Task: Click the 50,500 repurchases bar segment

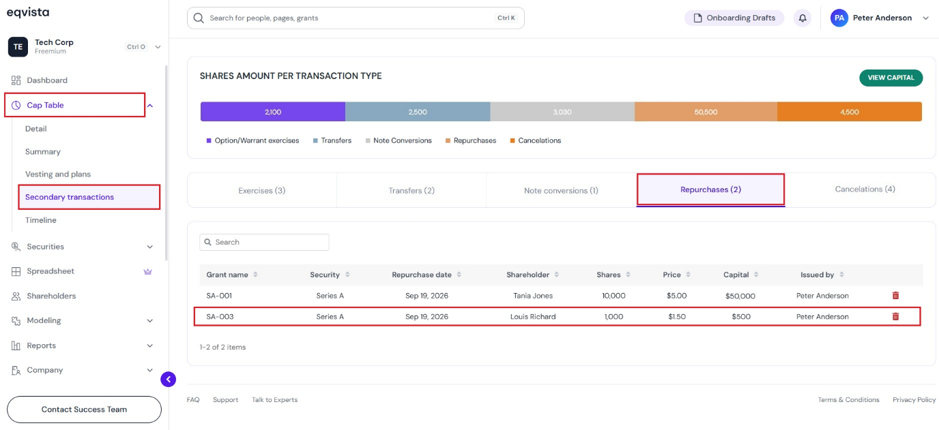Action: (x=706, y=112)
